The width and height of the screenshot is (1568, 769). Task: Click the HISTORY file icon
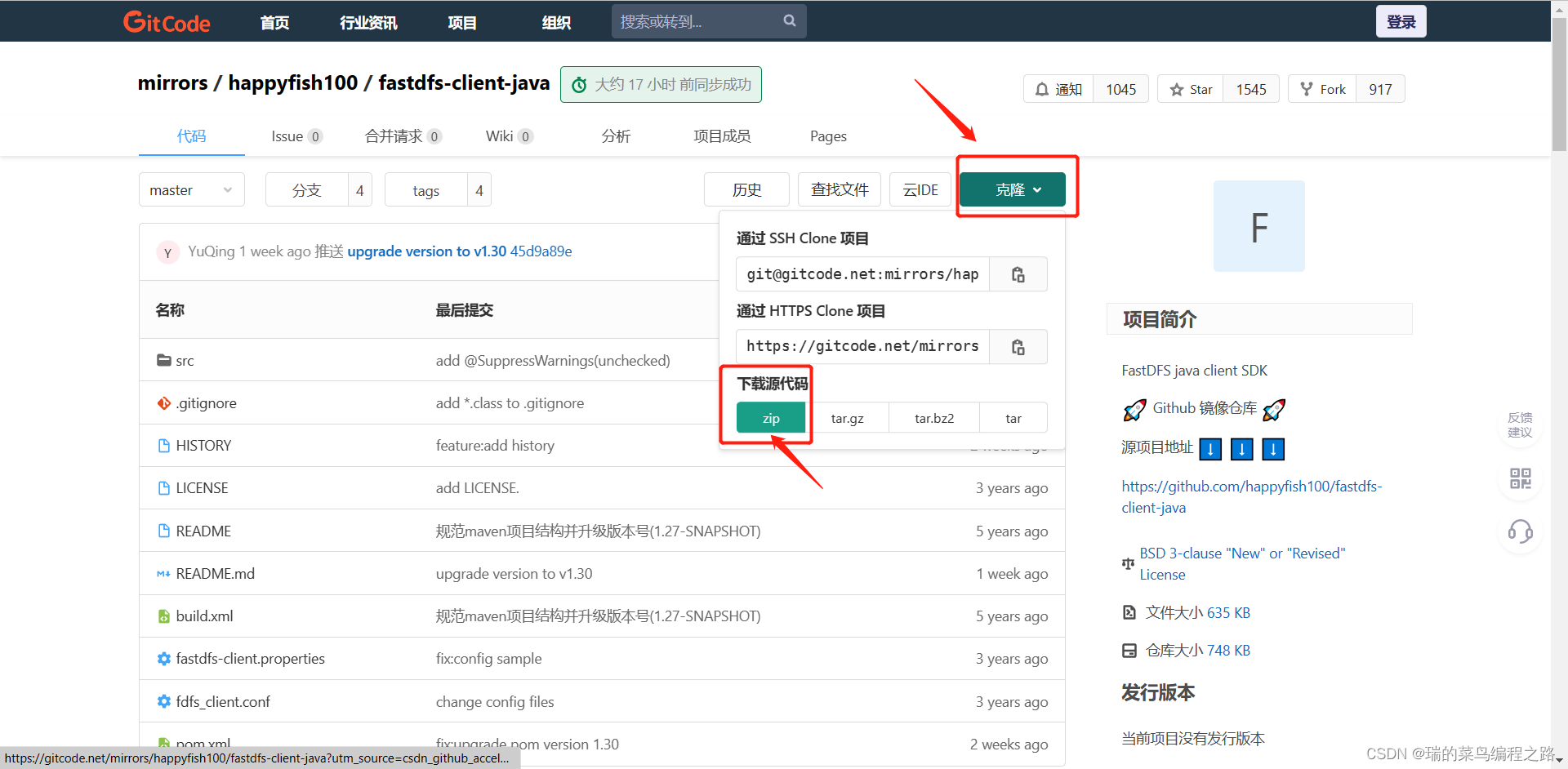164,446
